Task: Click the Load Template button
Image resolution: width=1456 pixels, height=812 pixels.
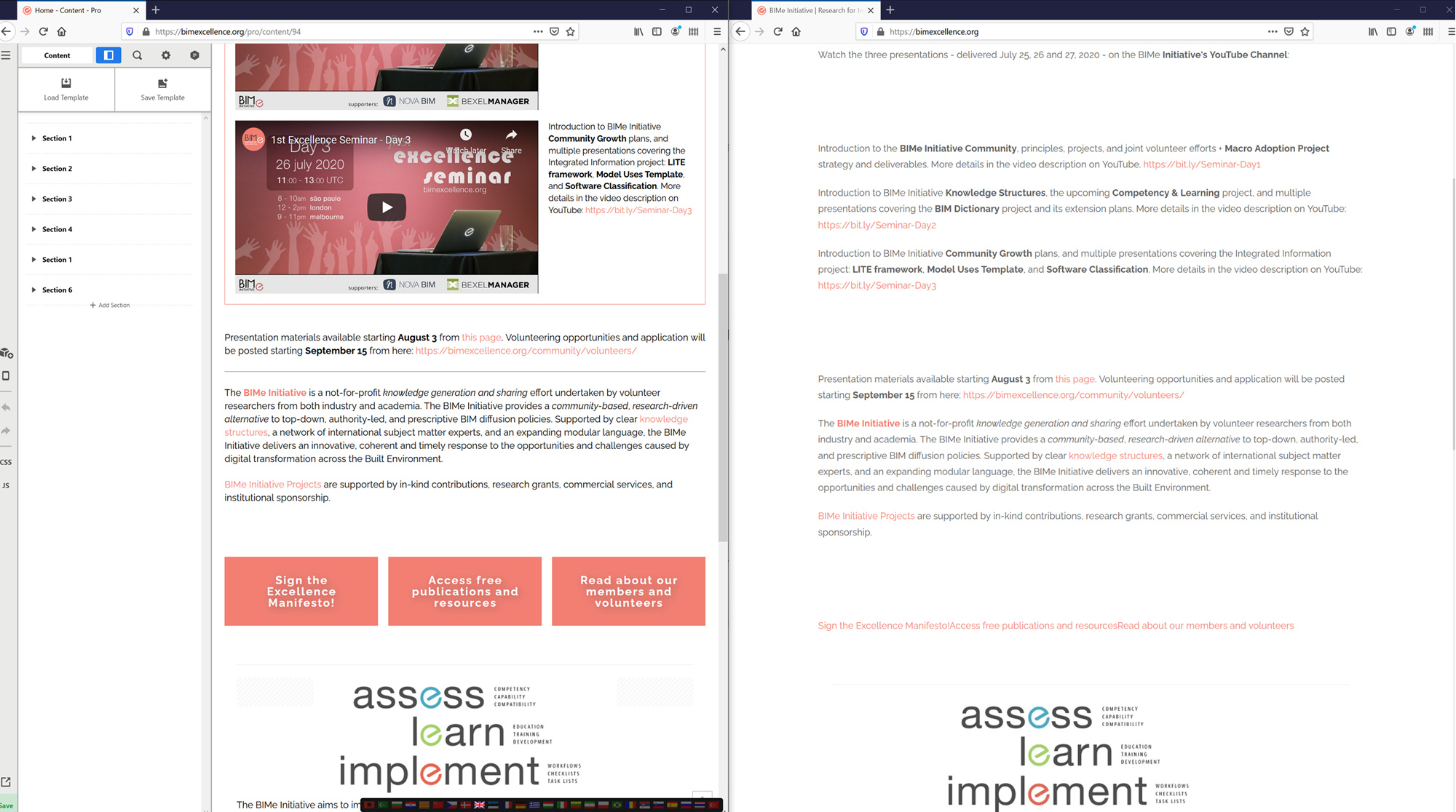Action: click(66, 89)
